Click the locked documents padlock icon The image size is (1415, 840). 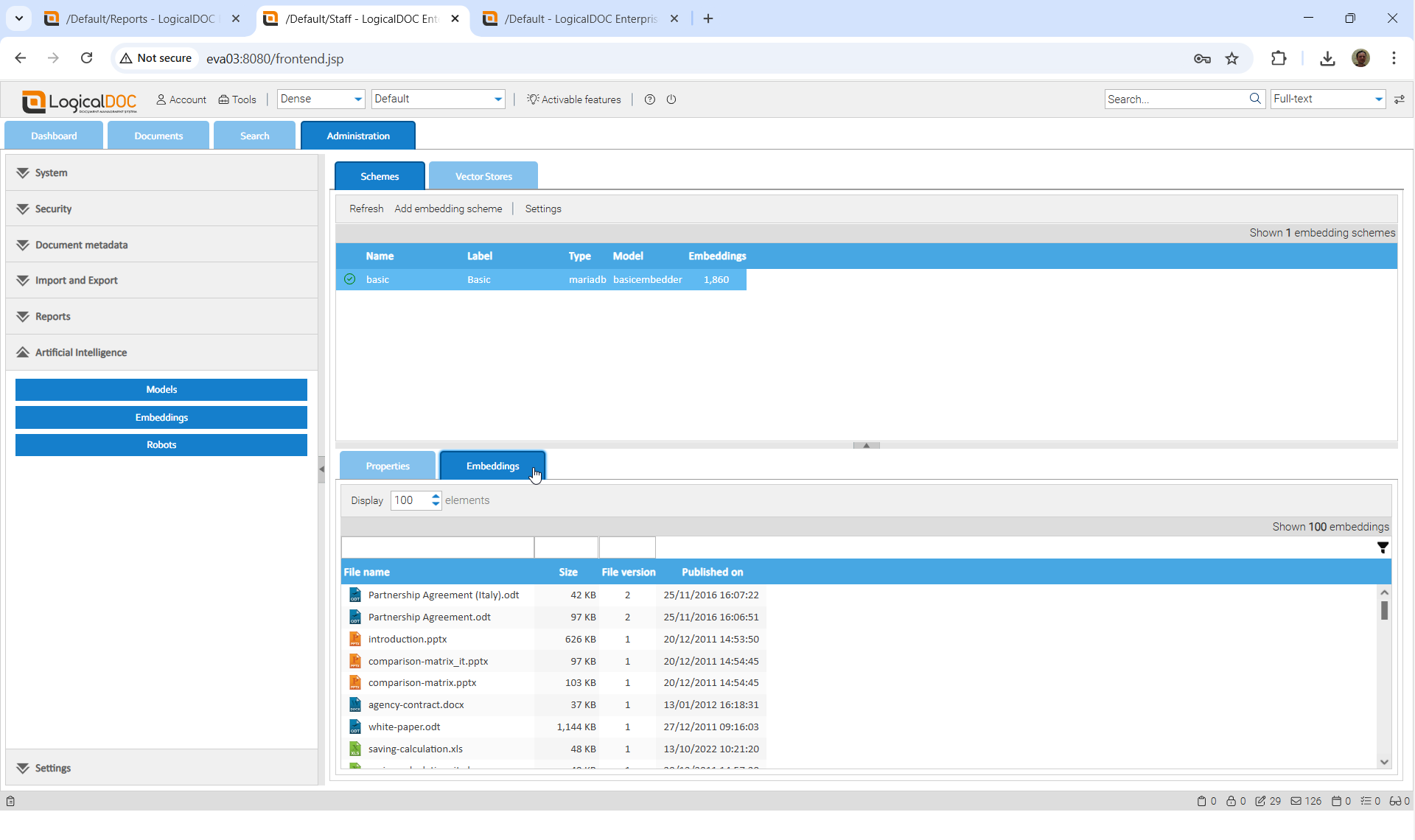pos(1231,801)
